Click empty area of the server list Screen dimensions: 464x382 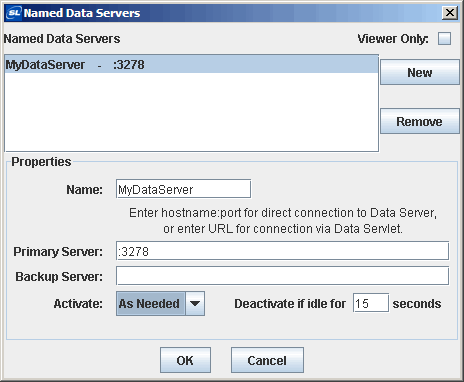click(192, 112)
